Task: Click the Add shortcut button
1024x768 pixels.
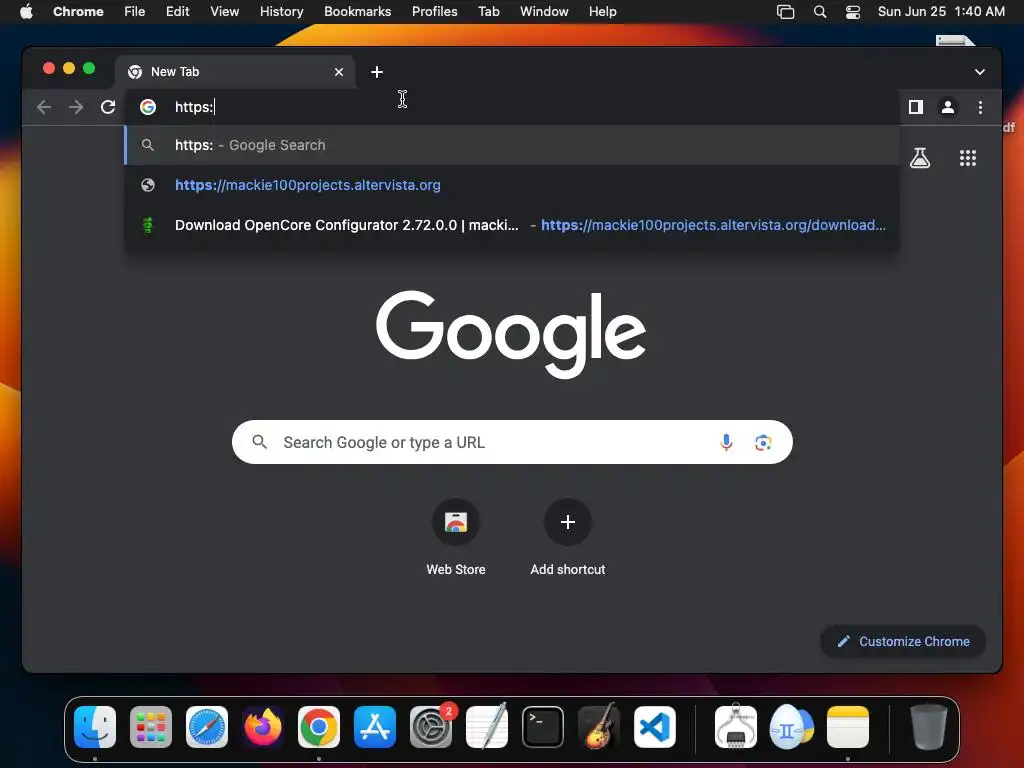Action: pos(568,537)
